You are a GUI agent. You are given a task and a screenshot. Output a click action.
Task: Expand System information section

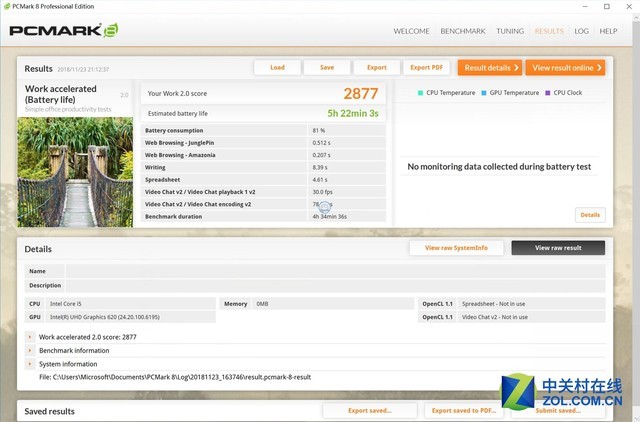pos(30,364)
